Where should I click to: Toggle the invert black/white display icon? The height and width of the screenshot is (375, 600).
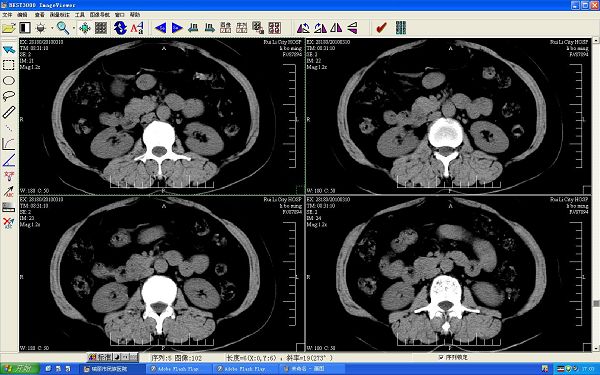pyautogui.click(x=25, y=28)
